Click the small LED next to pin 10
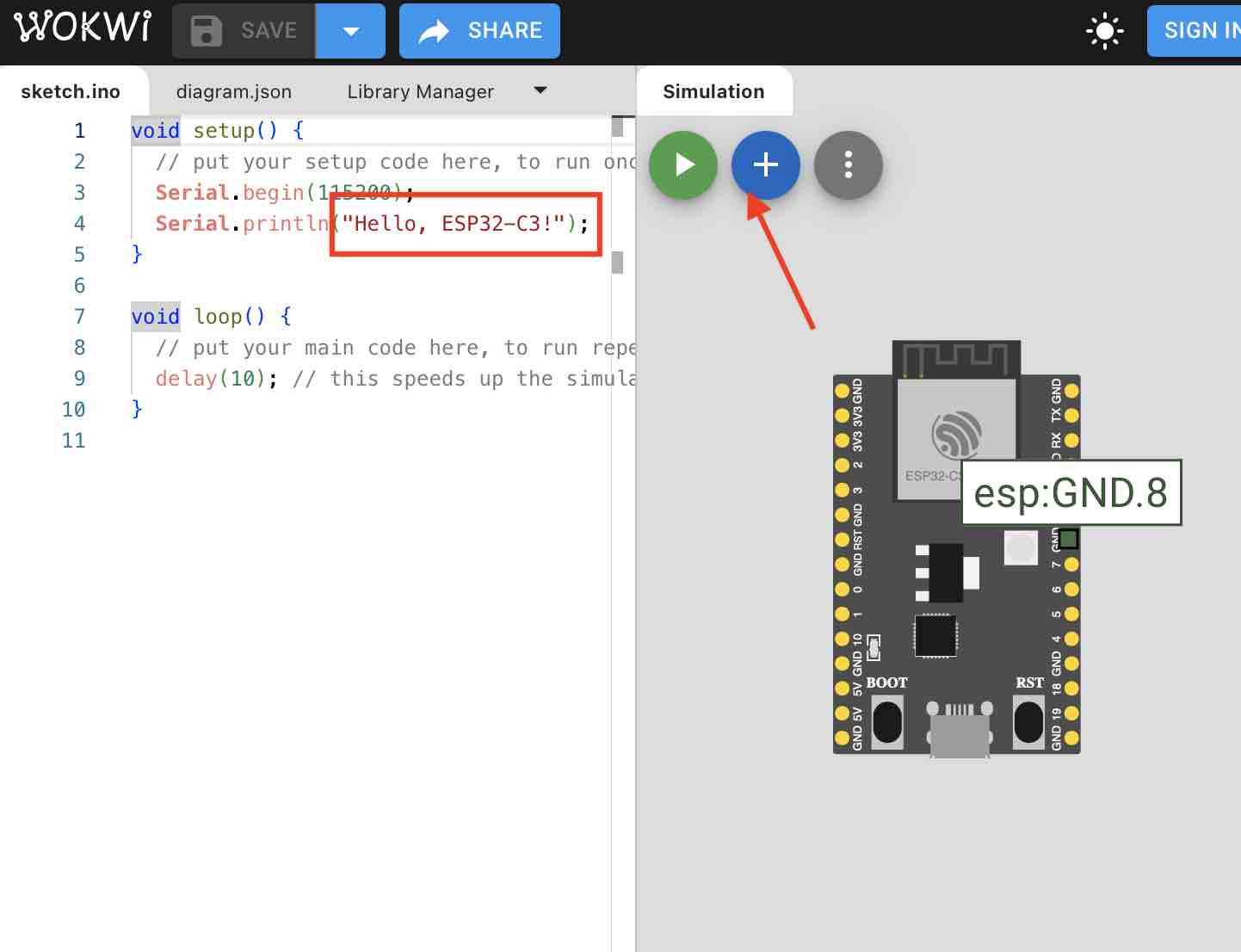1241x952 pixels. click(874, 647)
